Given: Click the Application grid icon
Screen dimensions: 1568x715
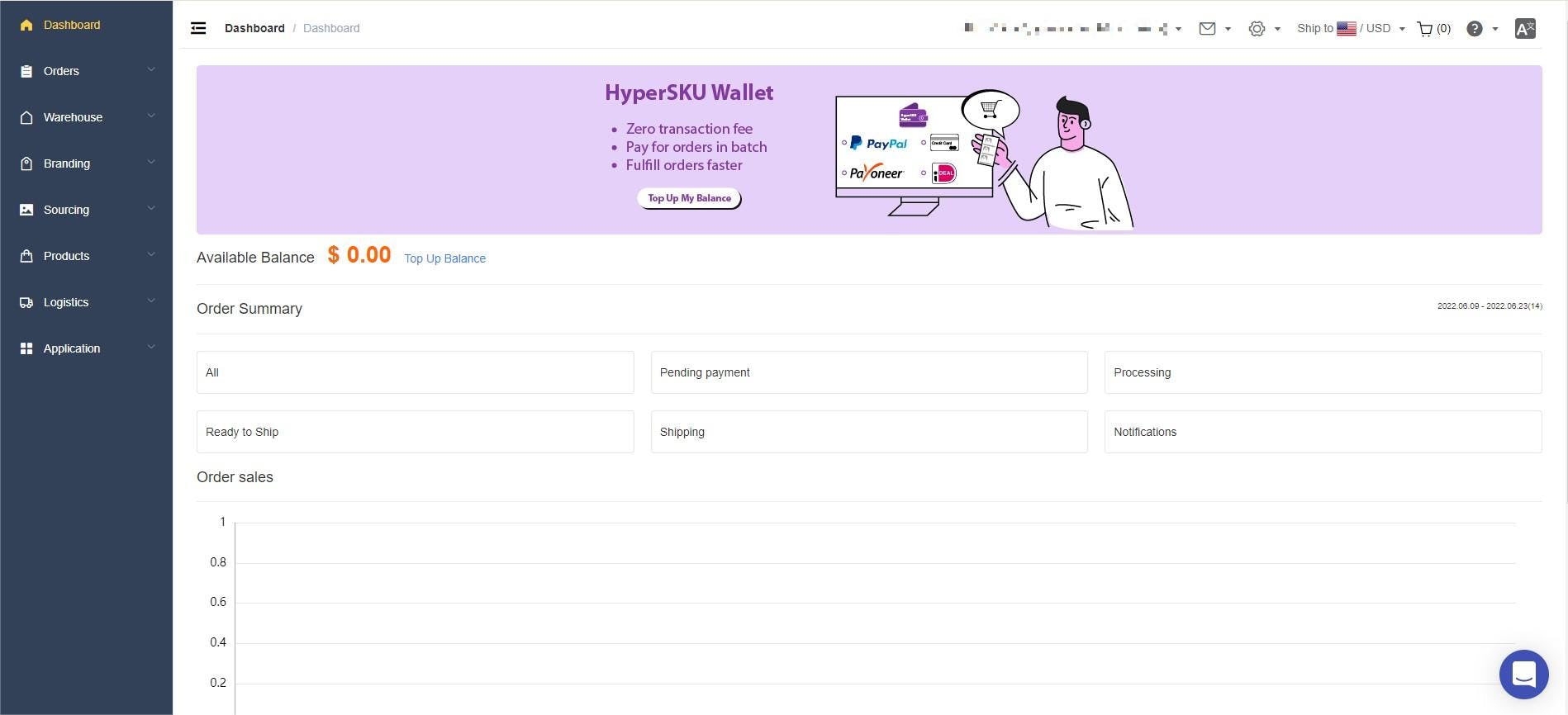Looking at the screenshot, I should point(26,348).
